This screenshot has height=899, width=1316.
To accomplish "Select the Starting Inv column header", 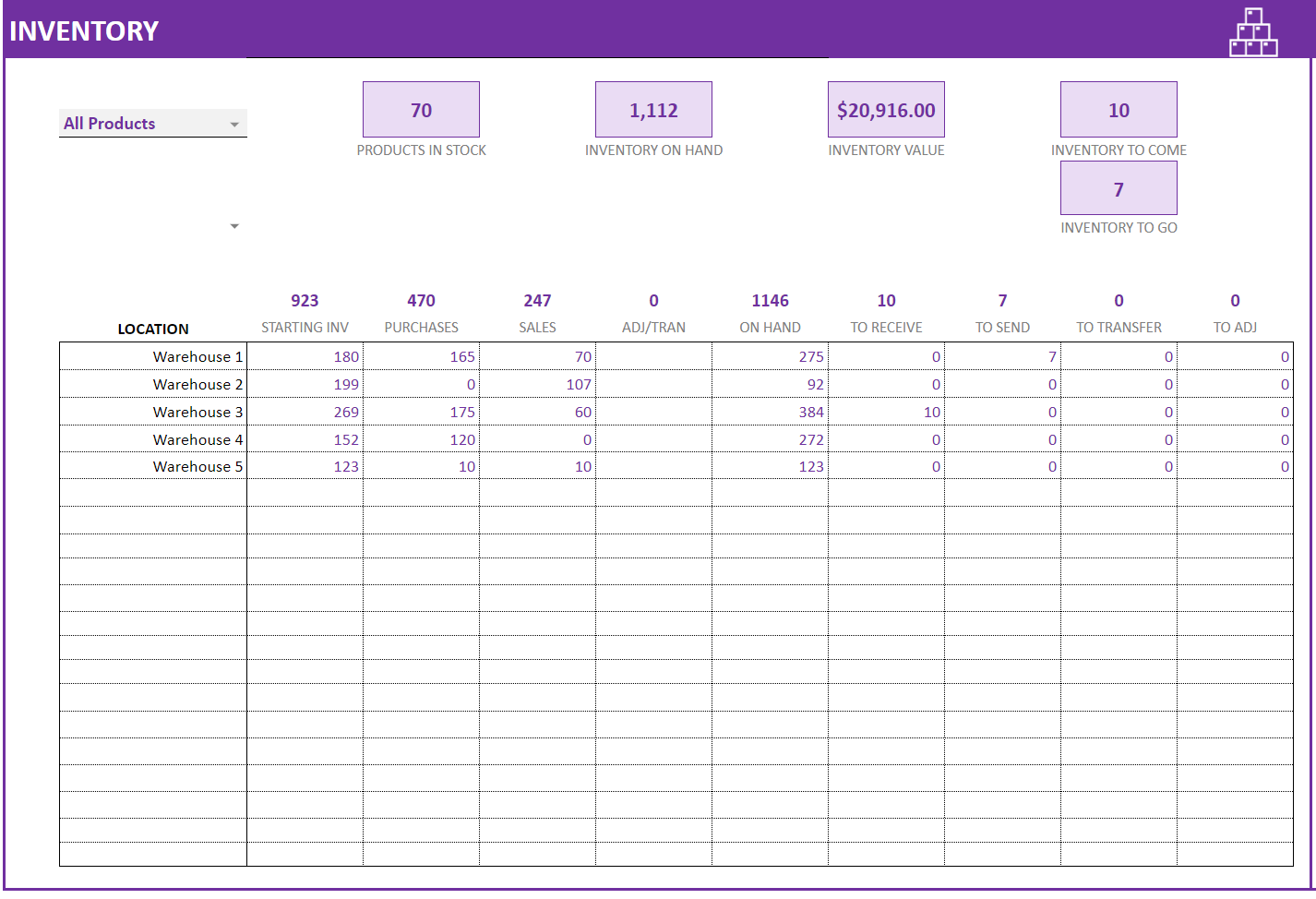I will pyautogui.click(x=305, y=327).
